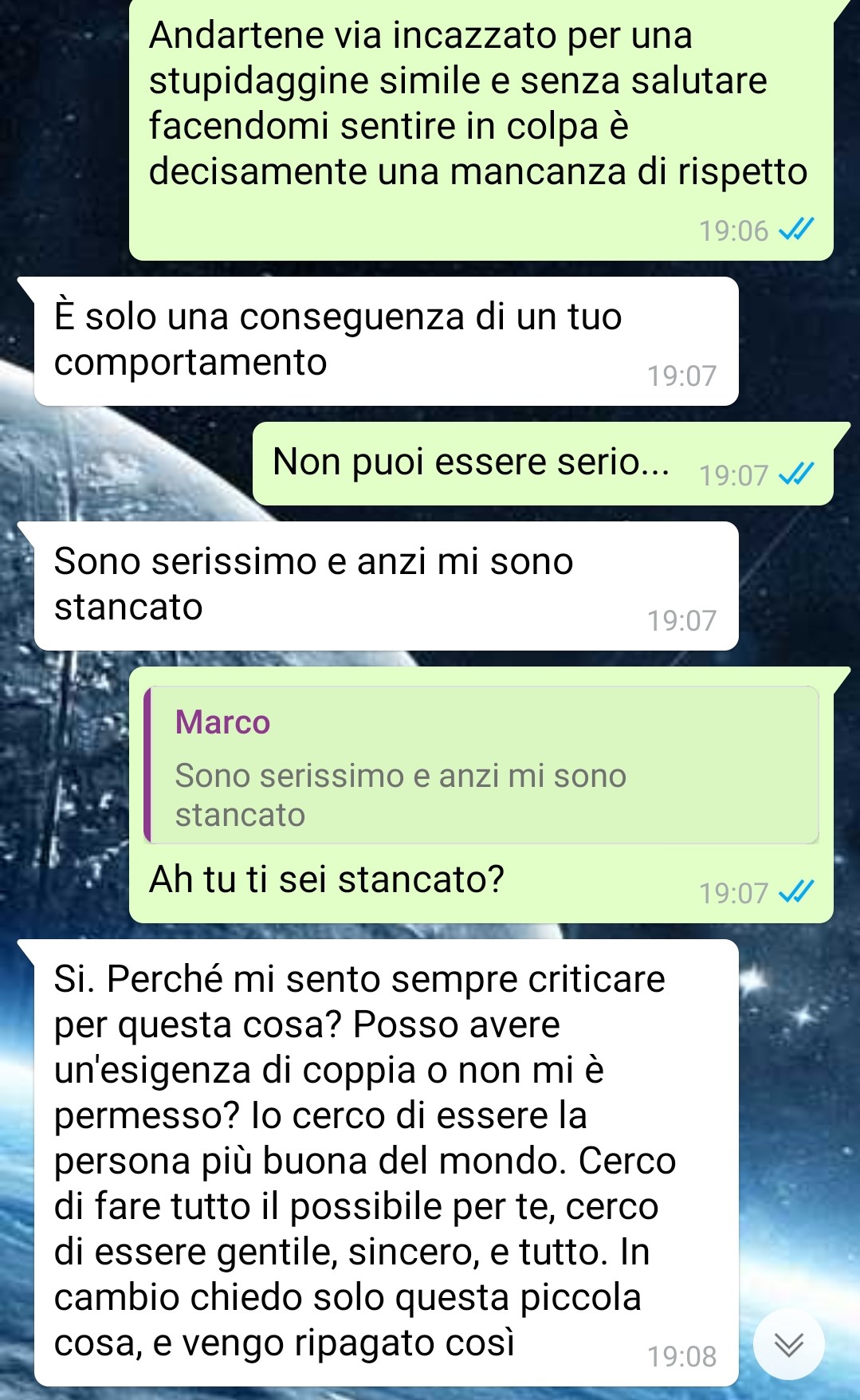Tap the 19:08 timestamp on last message
This screenshot has width=860, height=1400.
pos(682,1356)
